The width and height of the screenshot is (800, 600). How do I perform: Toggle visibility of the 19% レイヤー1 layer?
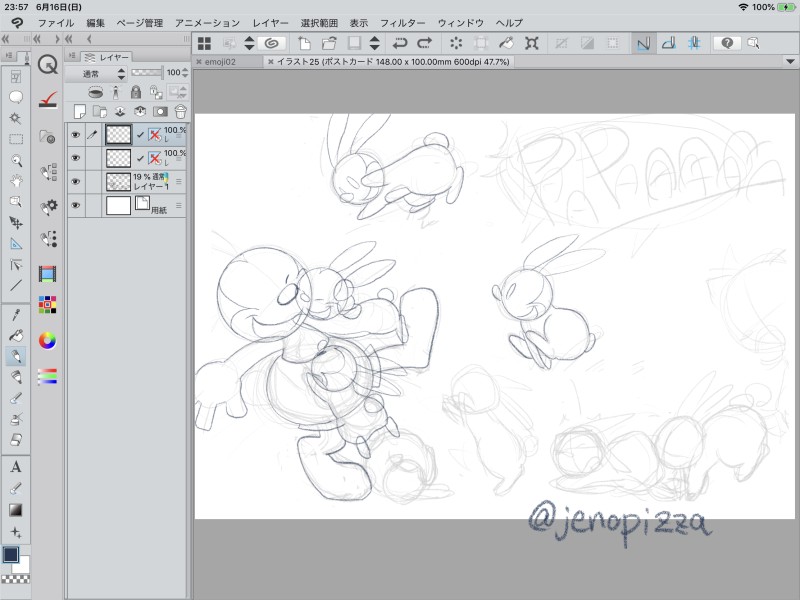pos(75,182)
